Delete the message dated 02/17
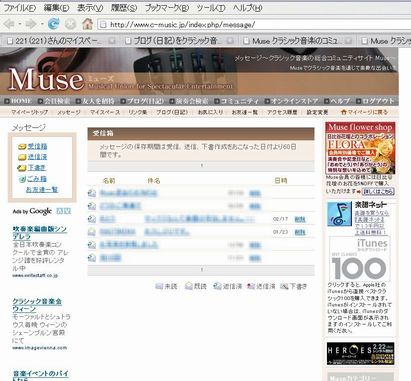 coord(300,219)
